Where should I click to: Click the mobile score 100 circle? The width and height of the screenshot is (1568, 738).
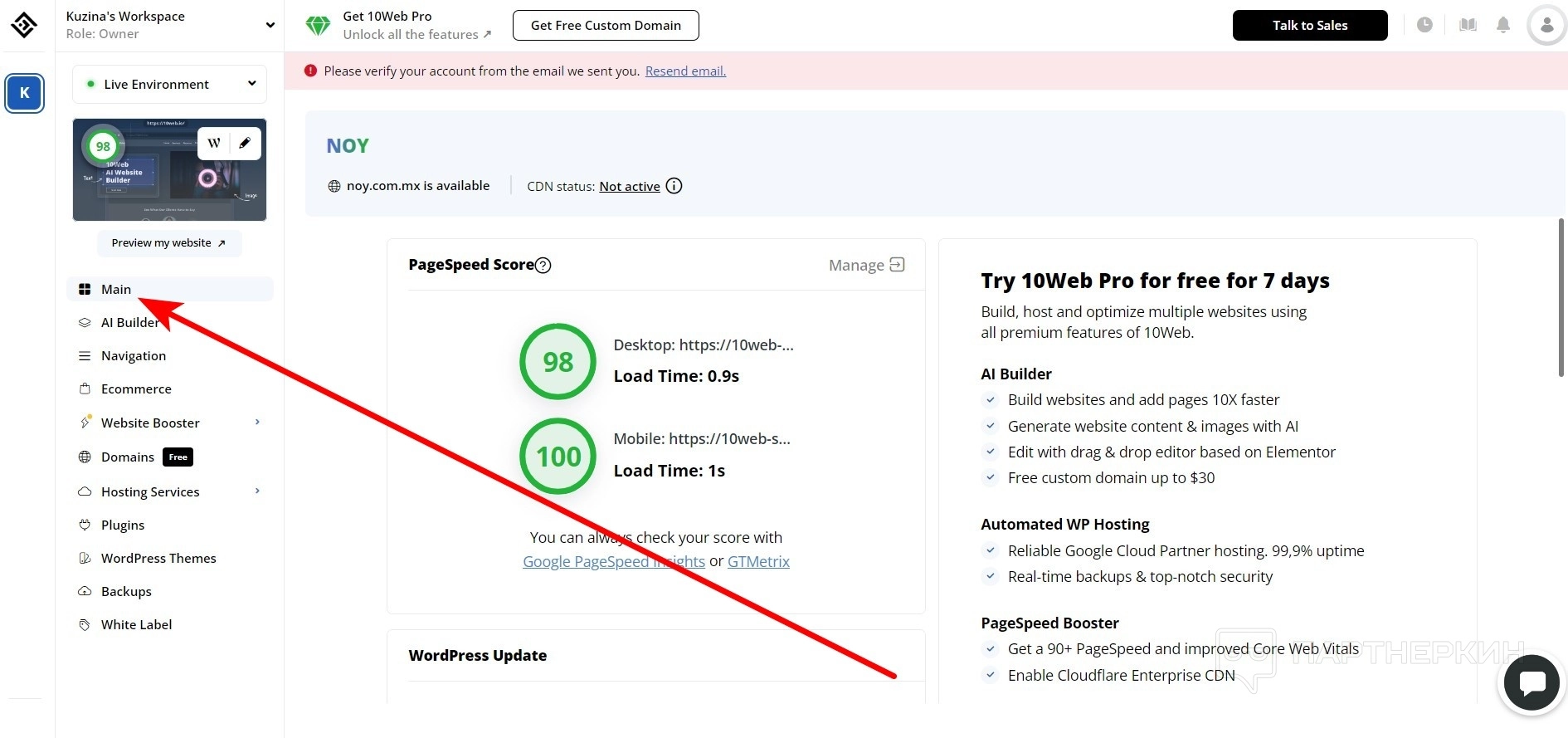click(558, 456)
